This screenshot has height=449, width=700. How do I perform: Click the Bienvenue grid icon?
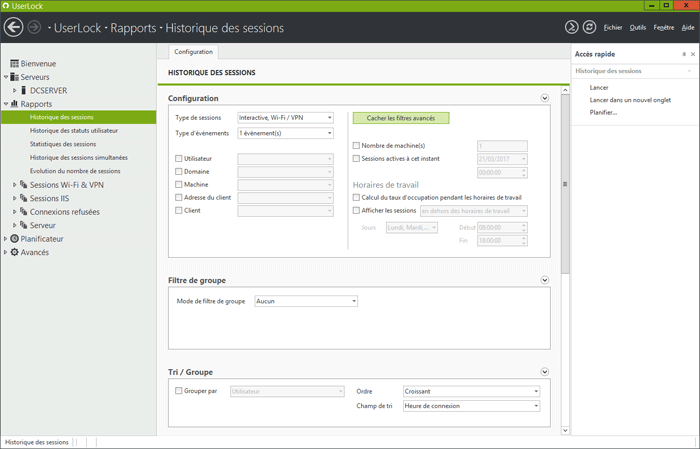coord(14,63)
